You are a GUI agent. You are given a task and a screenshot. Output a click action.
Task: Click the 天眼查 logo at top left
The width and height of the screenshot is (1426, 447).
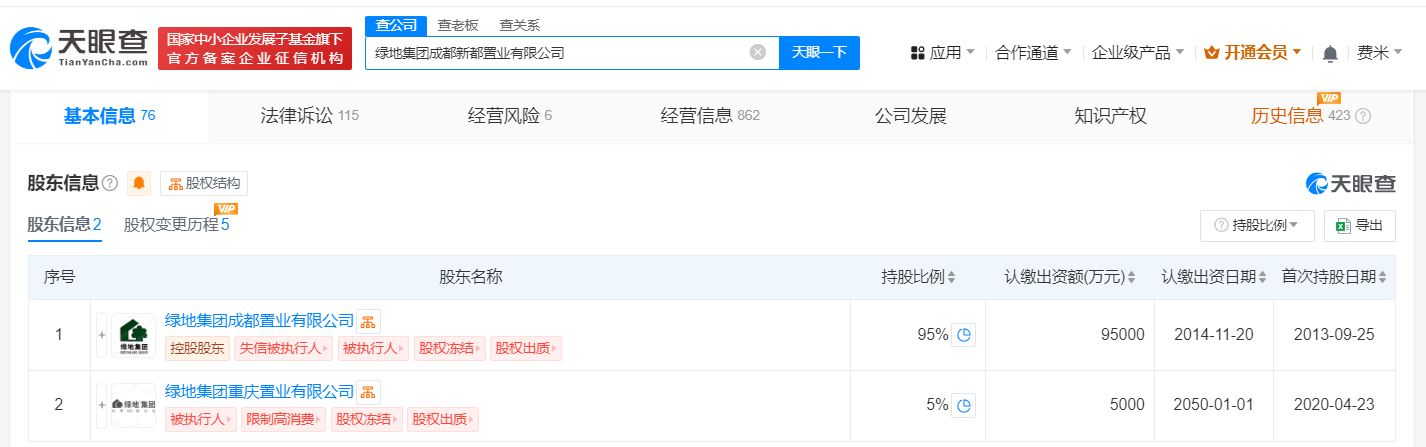pyautogui.click(x=78, y=48)
